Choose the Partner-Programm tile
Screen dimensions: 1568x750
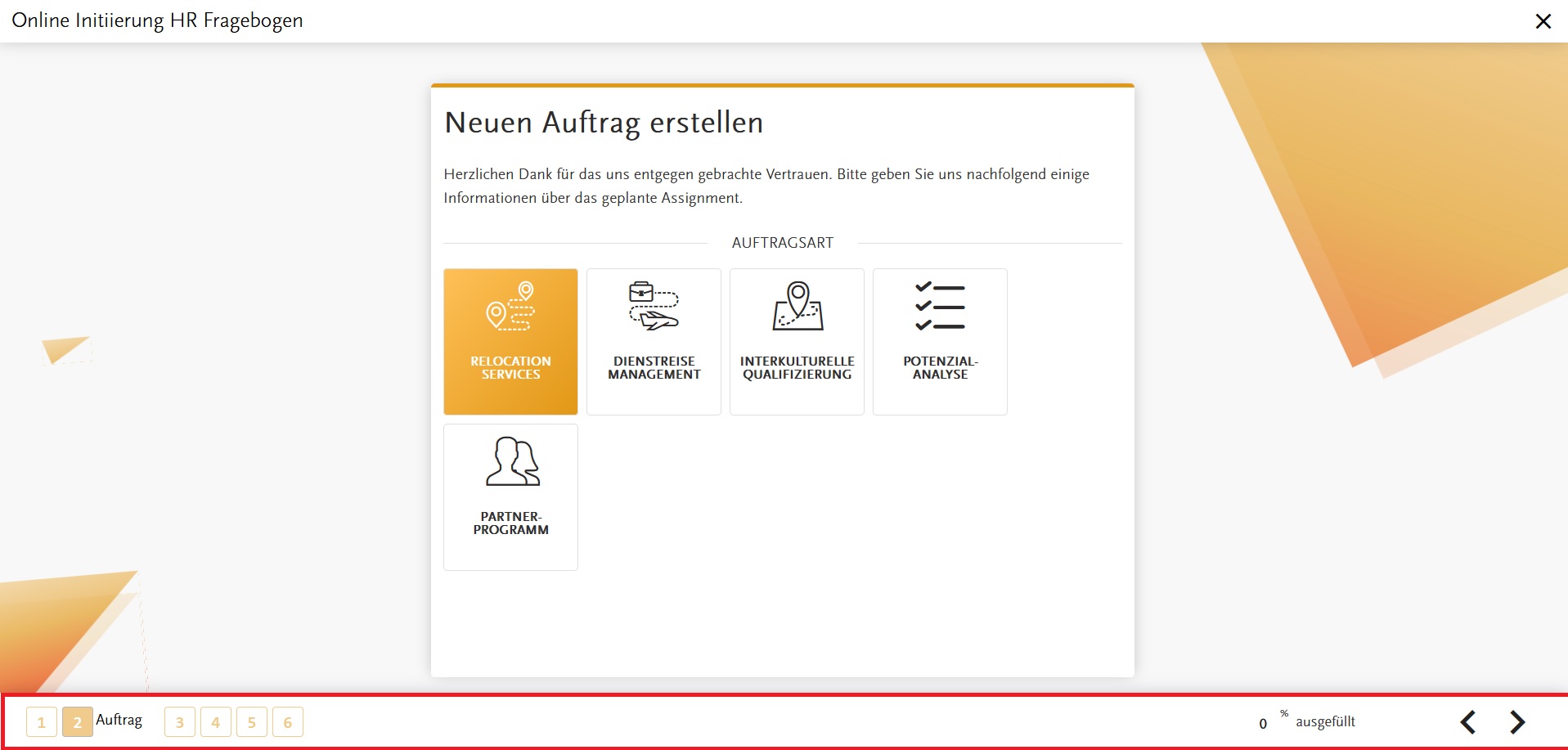pyautogui.click(x=510, y=497)
